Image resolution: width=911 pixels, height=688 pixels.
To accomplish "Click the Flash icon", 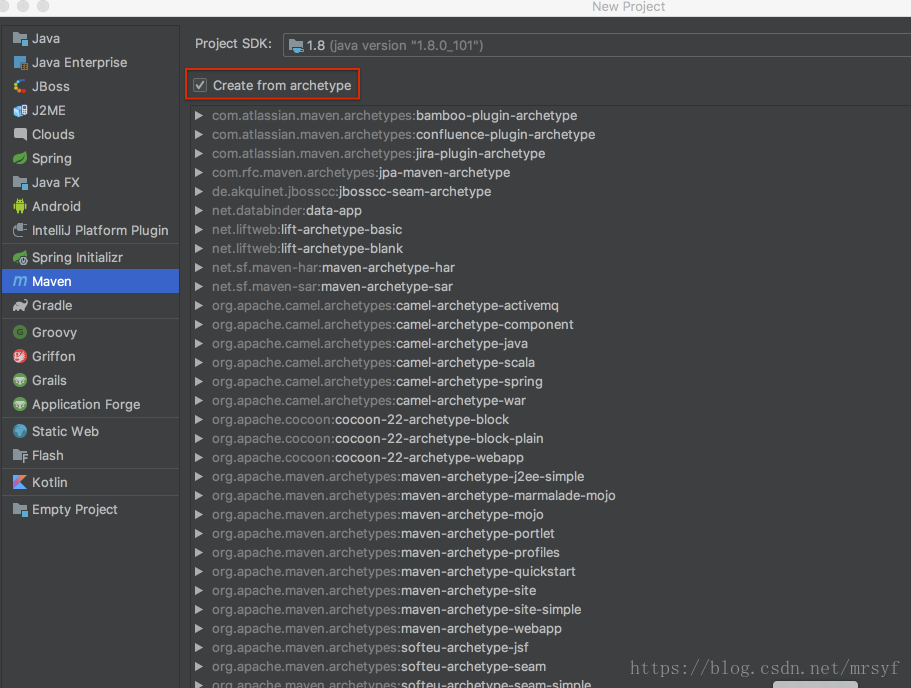I will (20, 456).
